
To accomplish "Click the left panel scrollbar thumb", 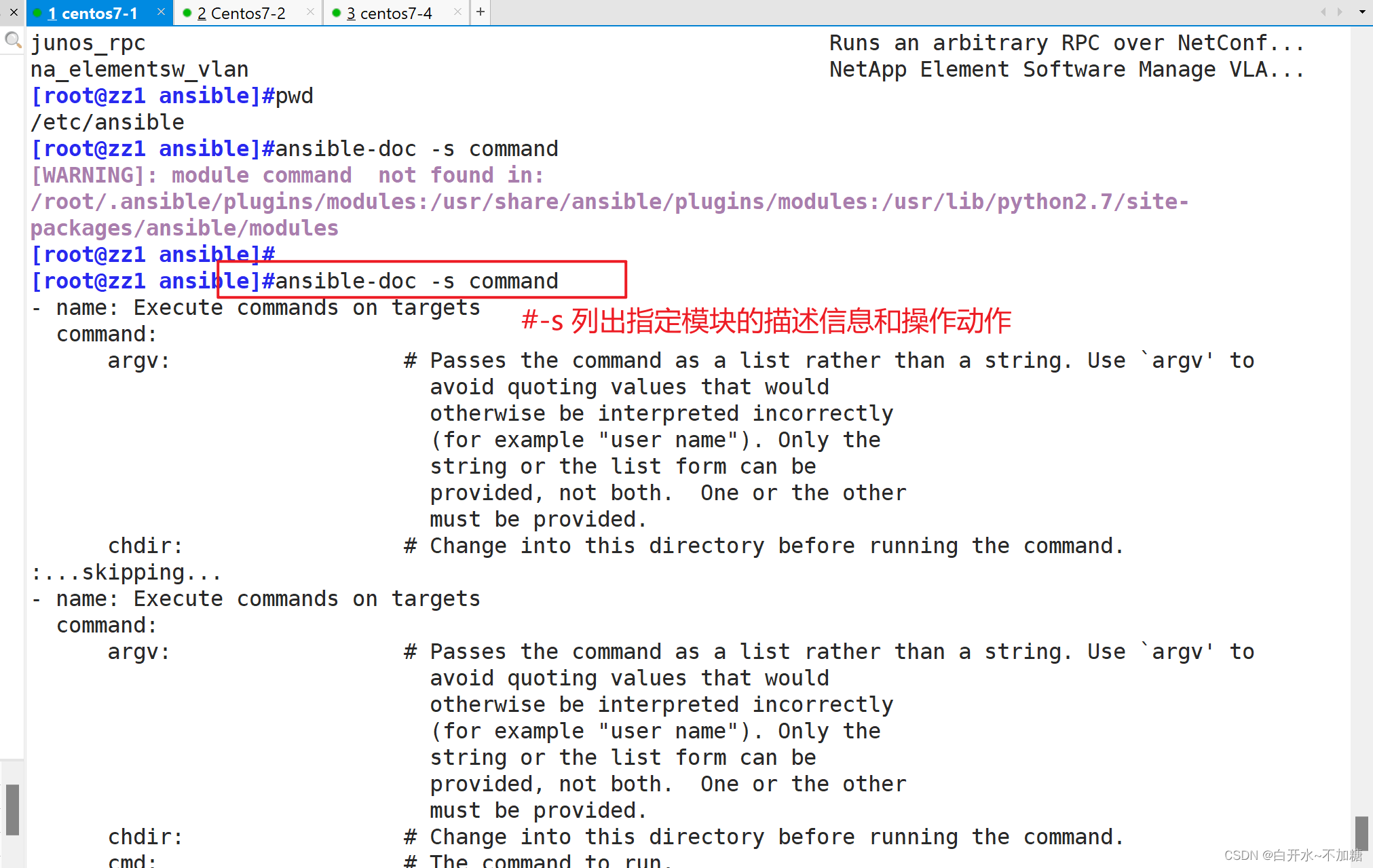I will point(12,809).
